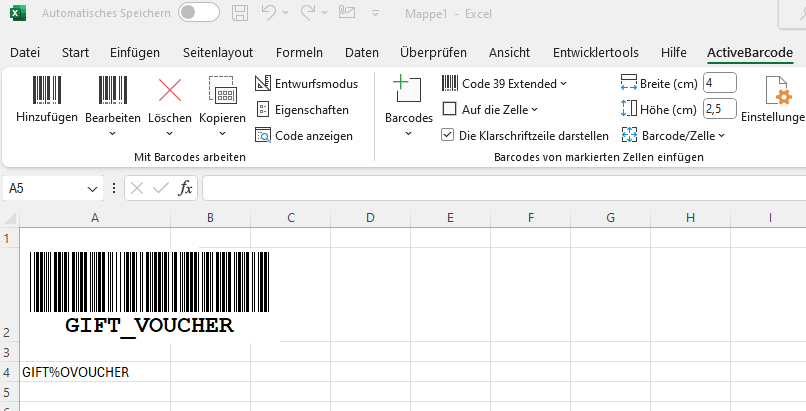Screen dimensions: 806x411
Task: Click the cancel entry X icon
Action: (137, 189)
